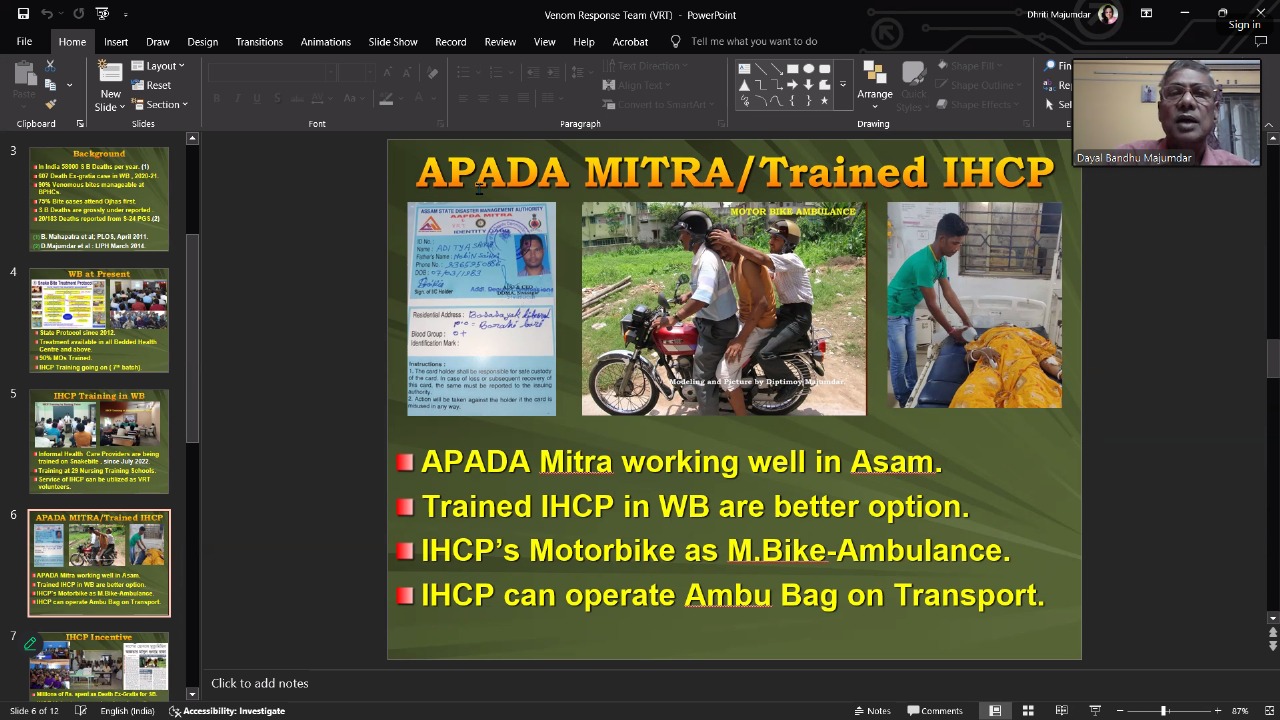Toggle Italic formatting

click(237, 98)
